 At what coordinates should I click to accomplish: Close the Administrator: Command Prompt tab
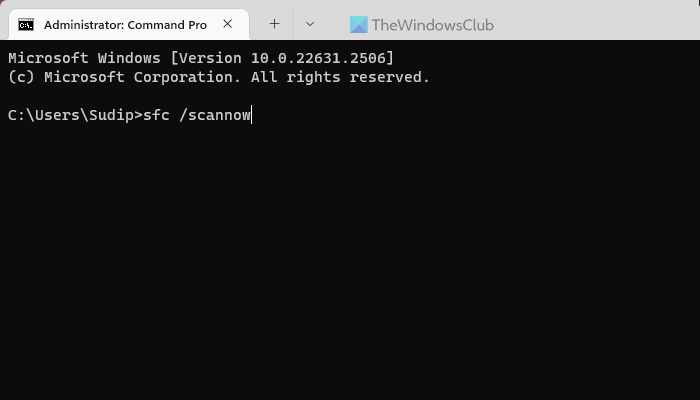click(x=228, y=24)
